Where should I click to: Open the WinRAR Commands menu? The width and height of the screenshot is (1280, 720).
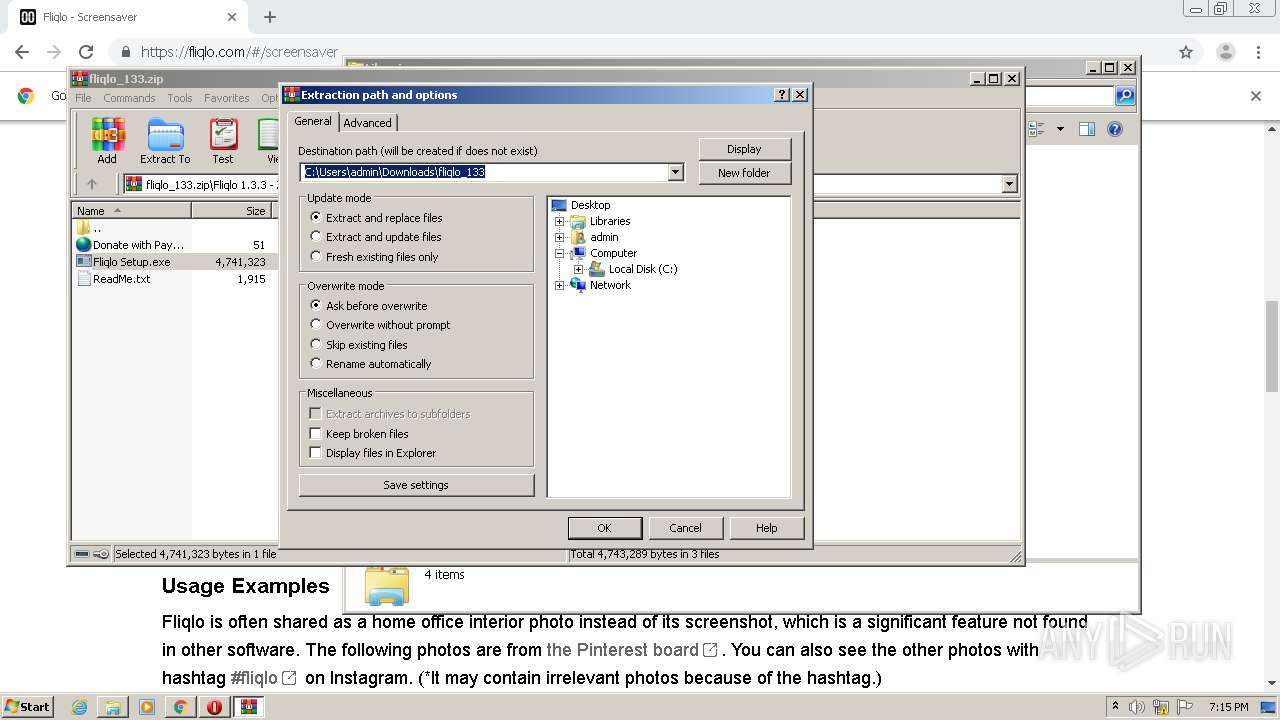[x=129, y=98]
